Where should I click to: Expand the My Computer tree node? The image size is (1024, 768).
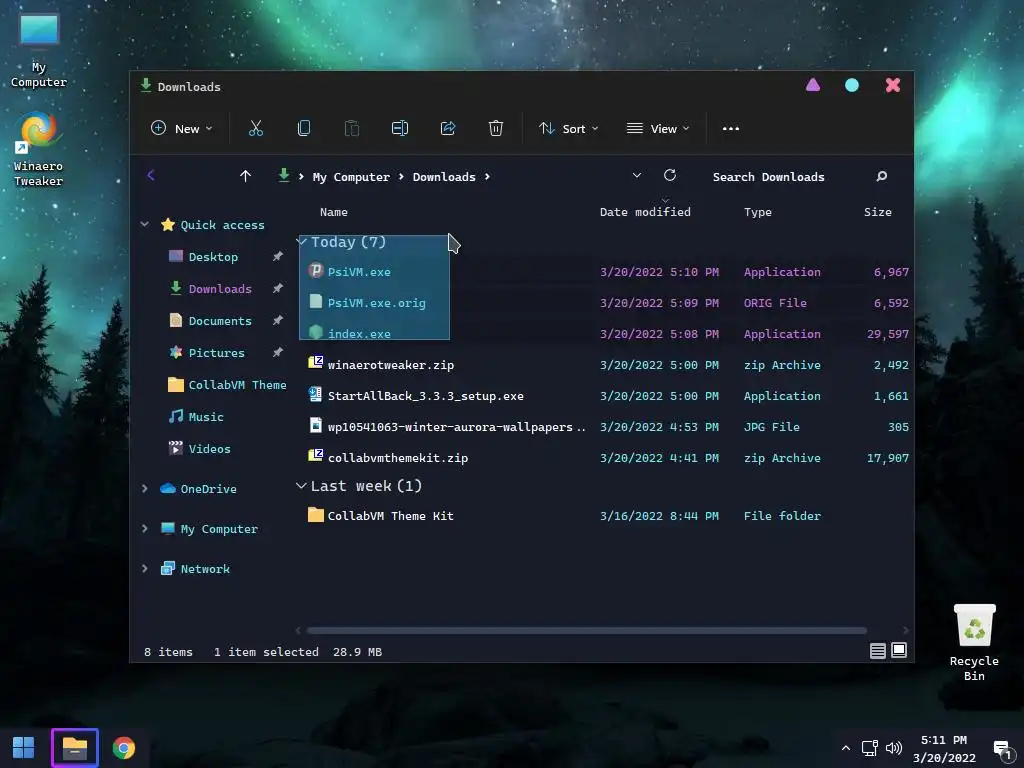144,528
